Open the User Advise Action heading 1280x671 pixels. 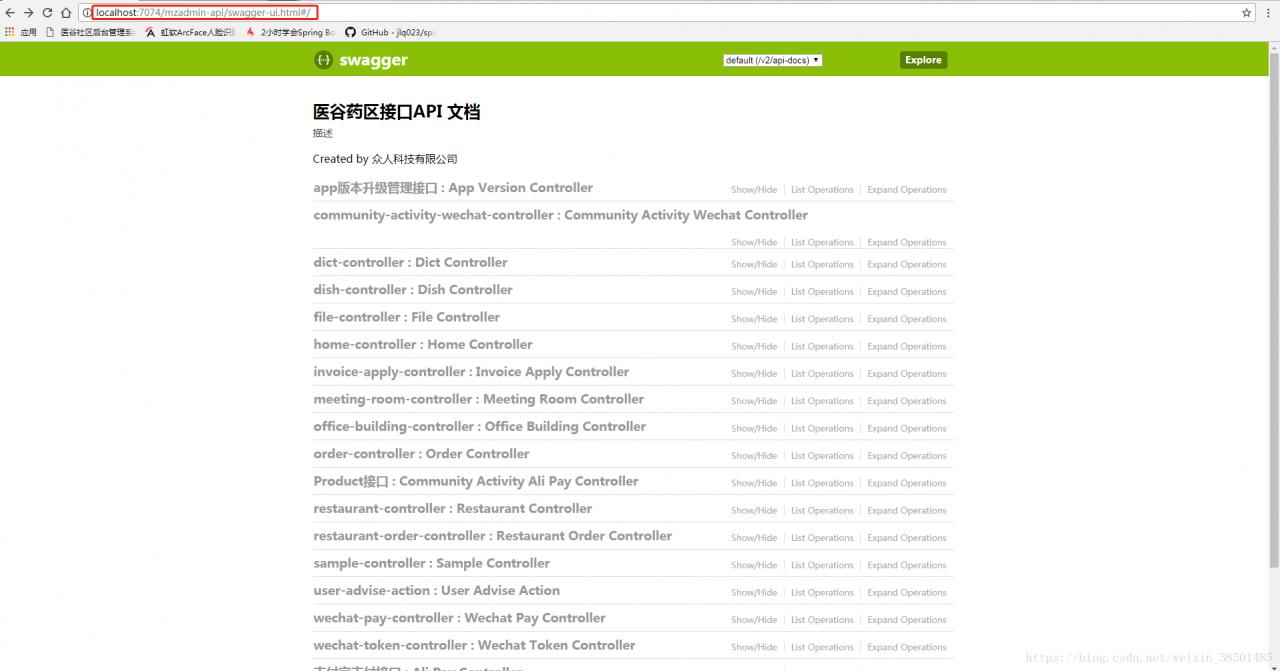point(436,590)
